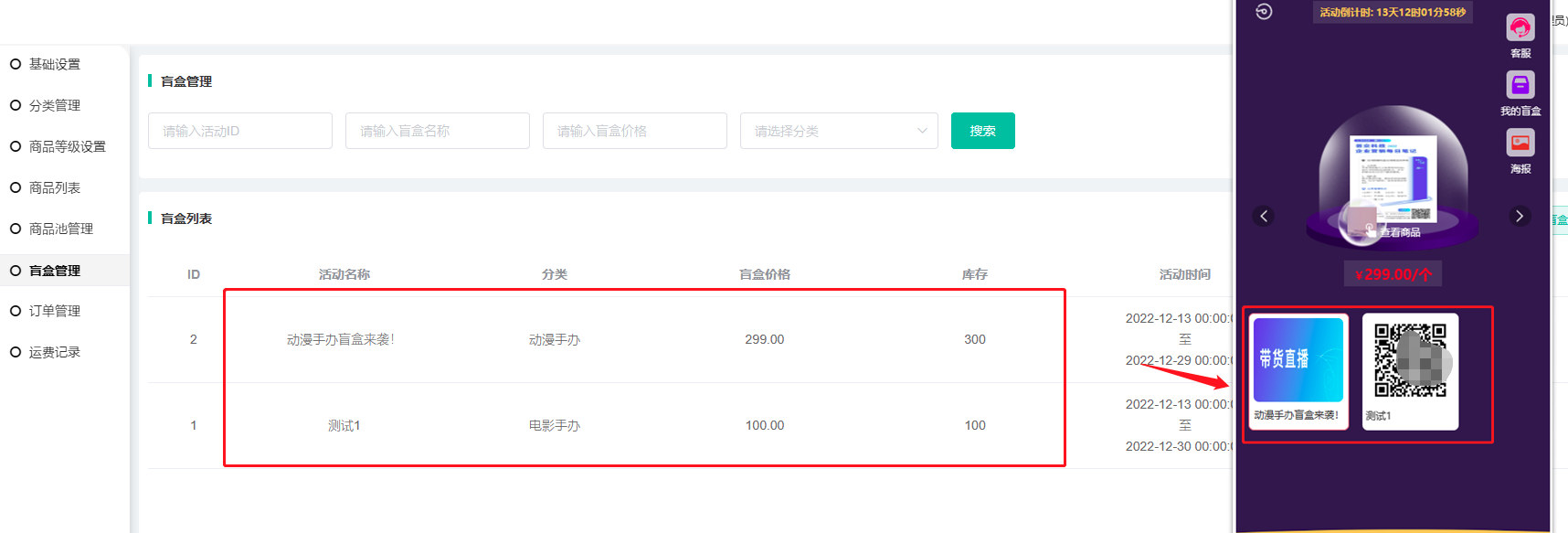This screenshot has width=1568, height=533.
Task: Click the 动漫手办盲盒来袭! activity name
Action: point(341,339)
